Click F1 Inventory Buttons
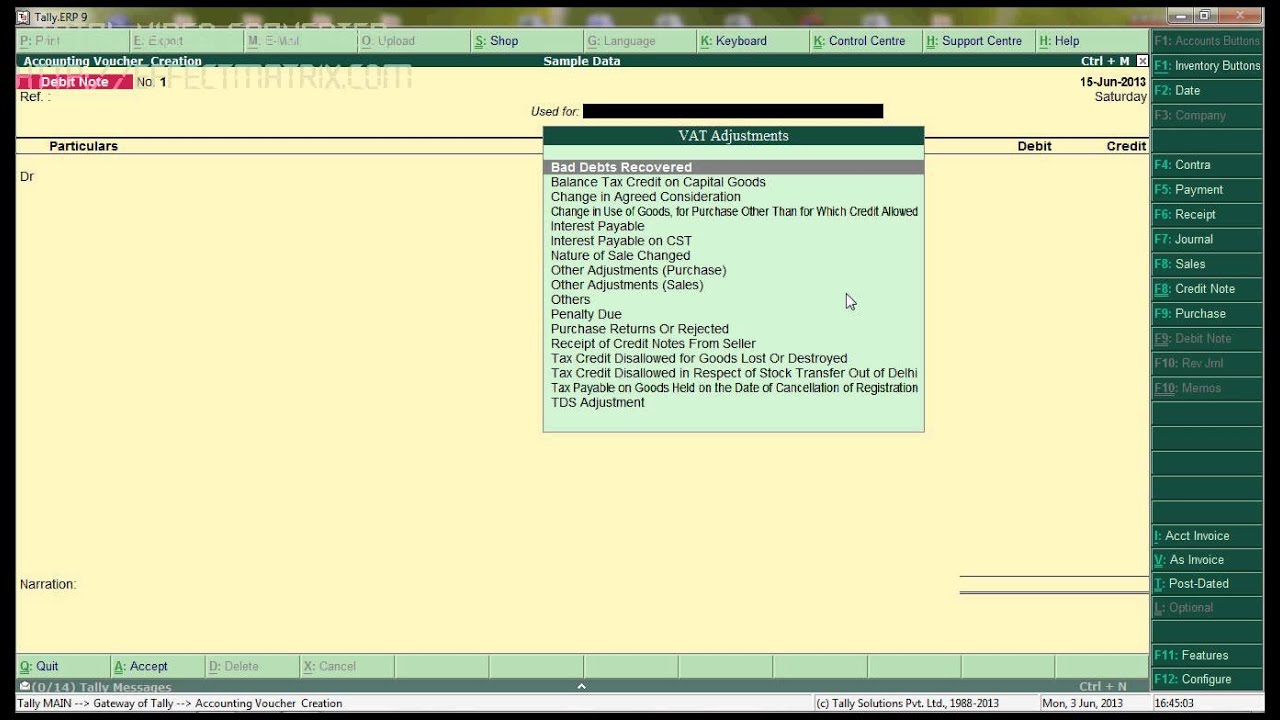Image resolution: width=1280 pixels, height=720 pixels. (1207, 66)
